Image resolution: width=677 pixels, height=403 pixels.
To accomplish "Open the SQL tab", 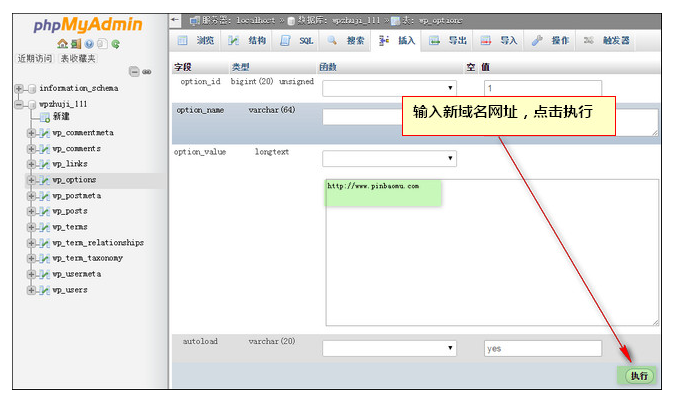I will [298, 41].
